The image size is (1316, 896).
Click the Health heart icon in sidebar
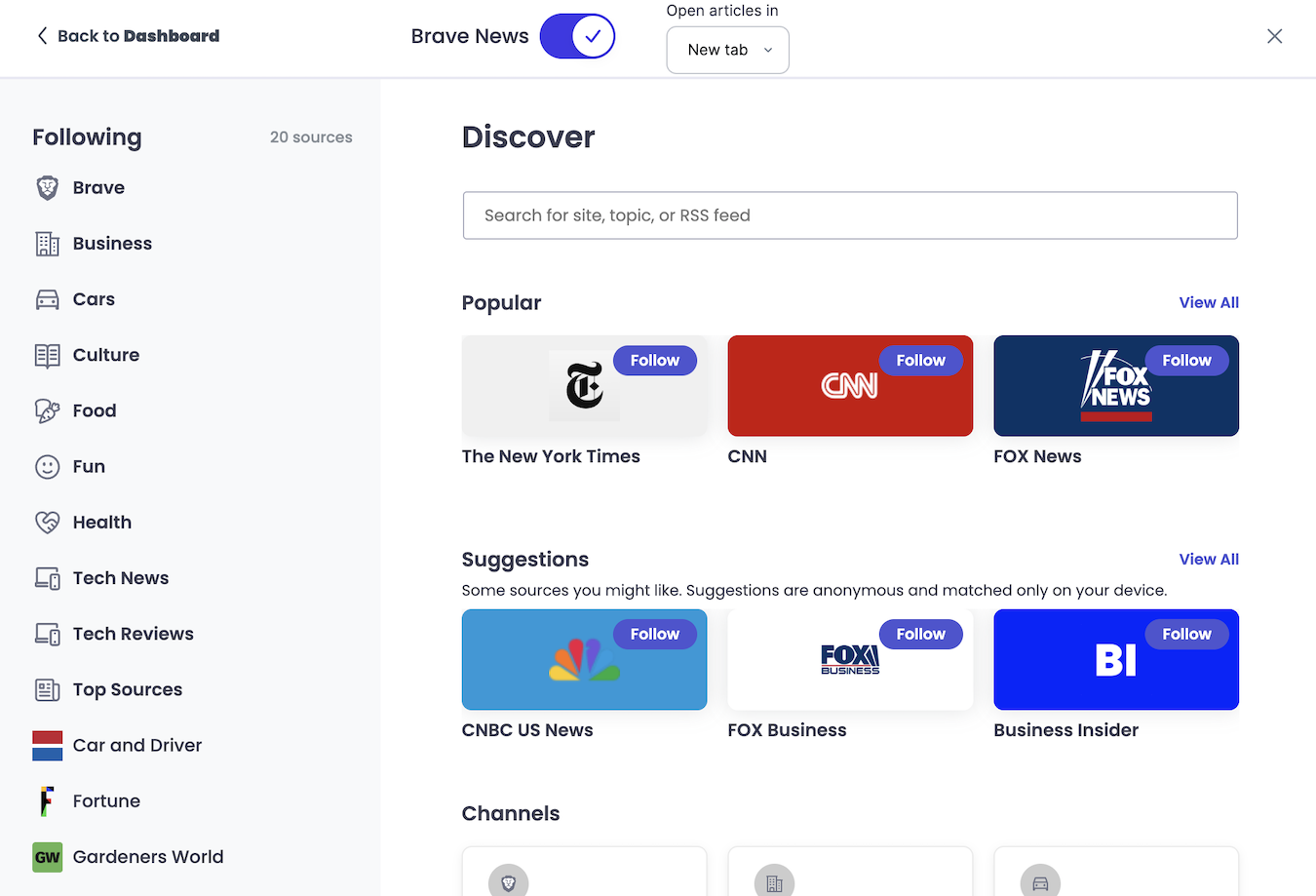[x=47, y=523]
